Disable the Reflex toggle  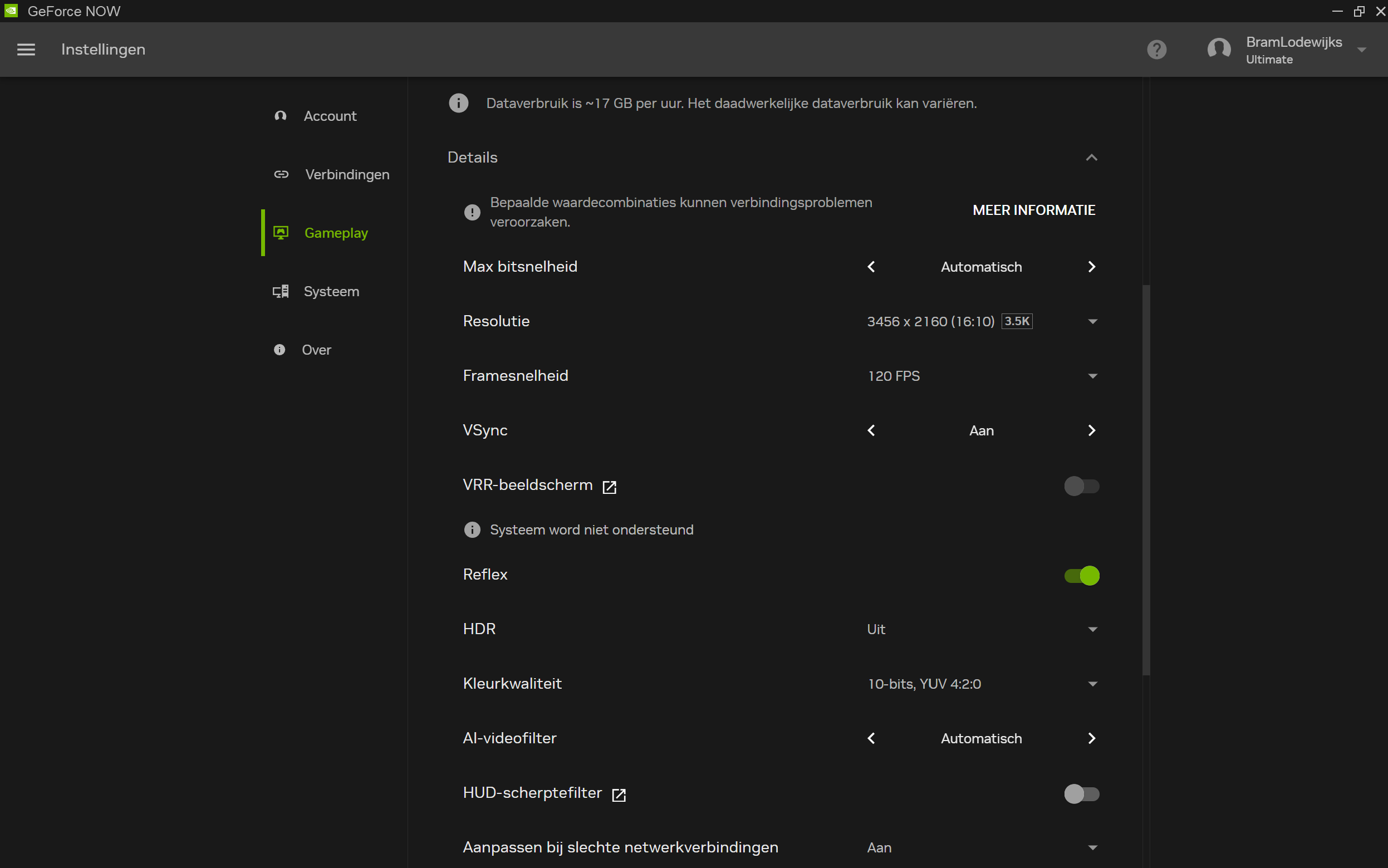pyautogui.click(x=1081, y=575)
